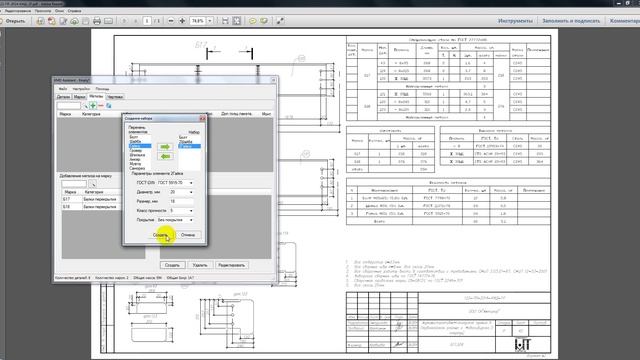Click the edit document icon in Reader toolbar
This screenshot has height=360, width=640.
click(63, 21)
